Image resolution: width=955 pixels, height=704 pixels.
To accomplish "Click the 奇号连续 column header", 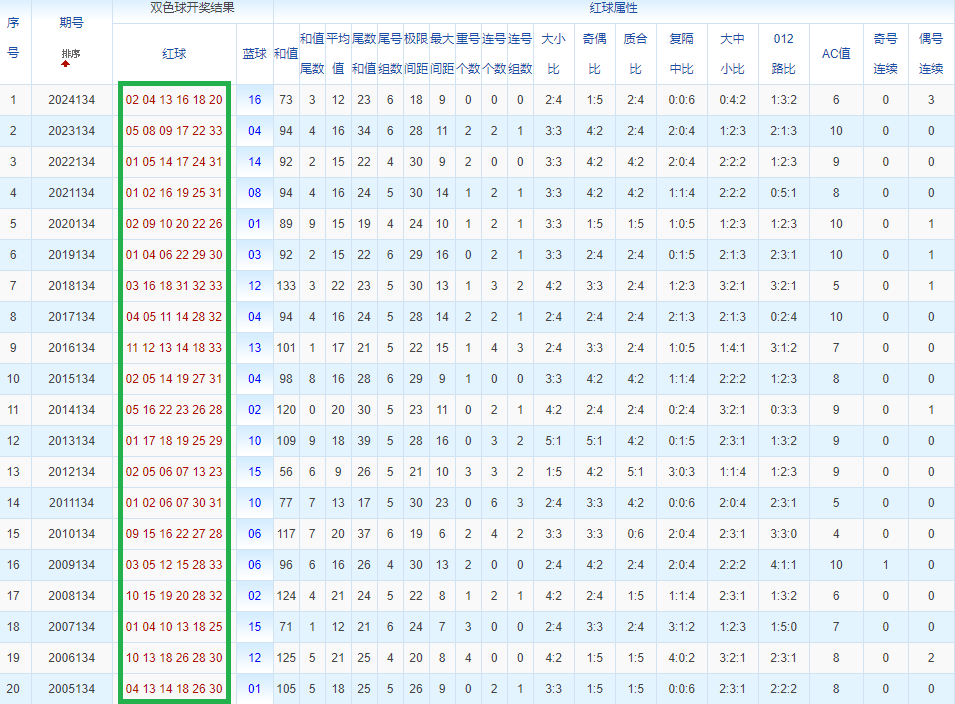I will pos(885,54).
